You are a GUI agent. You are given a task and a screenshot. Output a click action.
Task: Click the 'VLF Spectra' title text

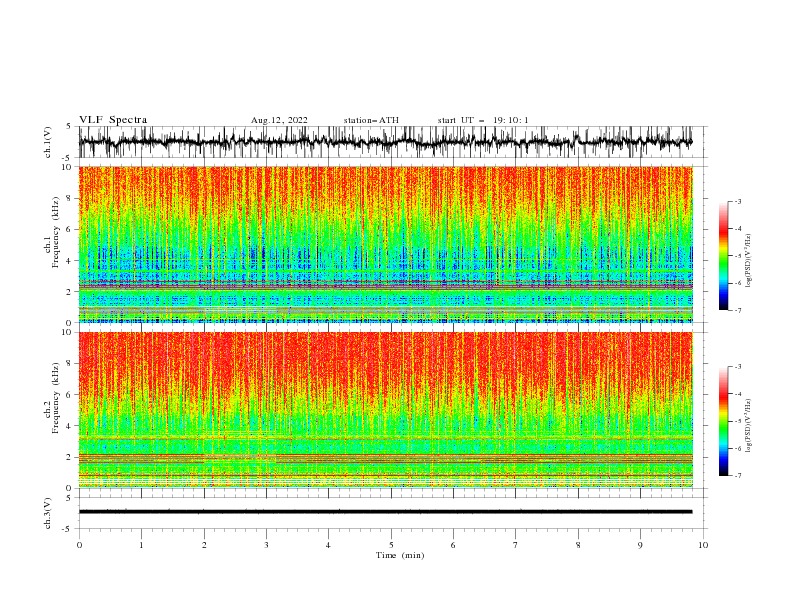coord(113,120)
